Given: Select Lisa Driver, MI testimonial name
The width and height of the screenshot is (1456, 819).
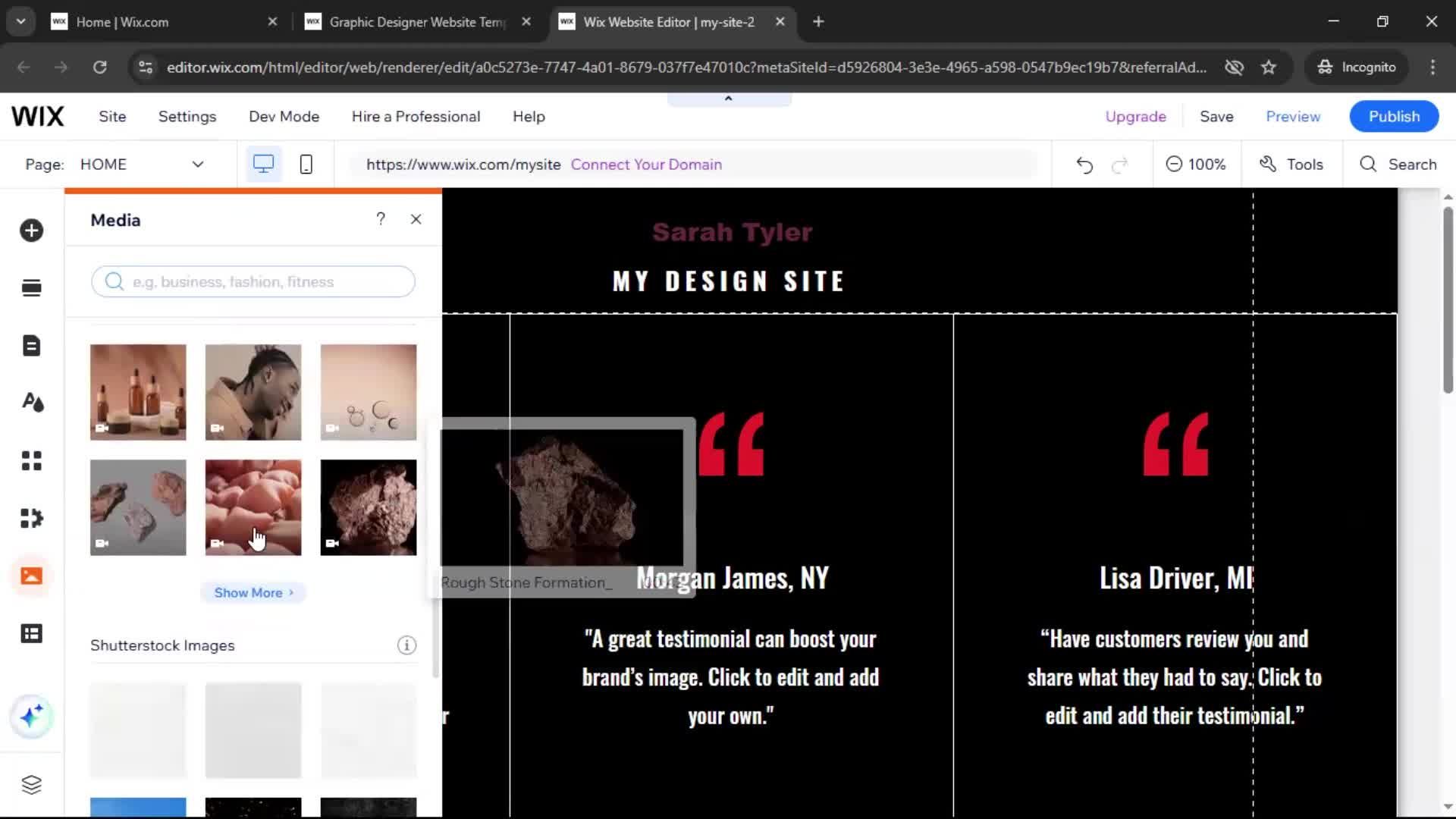Looking at the screenshot, I should click(x=1175, y=579).
